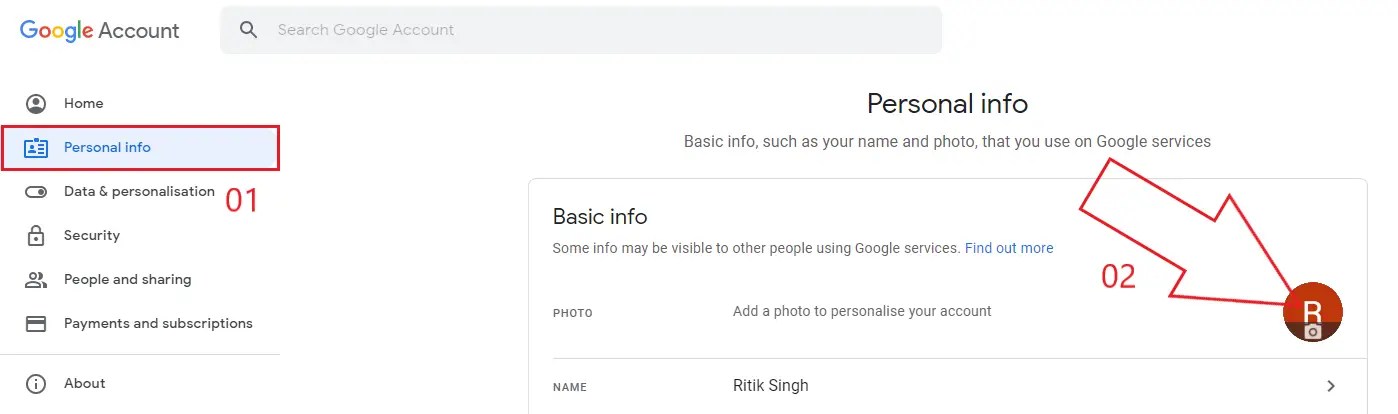Viewport: 1398px width, 414px height.
Task: Open Data & personalisation settings
Action: pos(139,192)
